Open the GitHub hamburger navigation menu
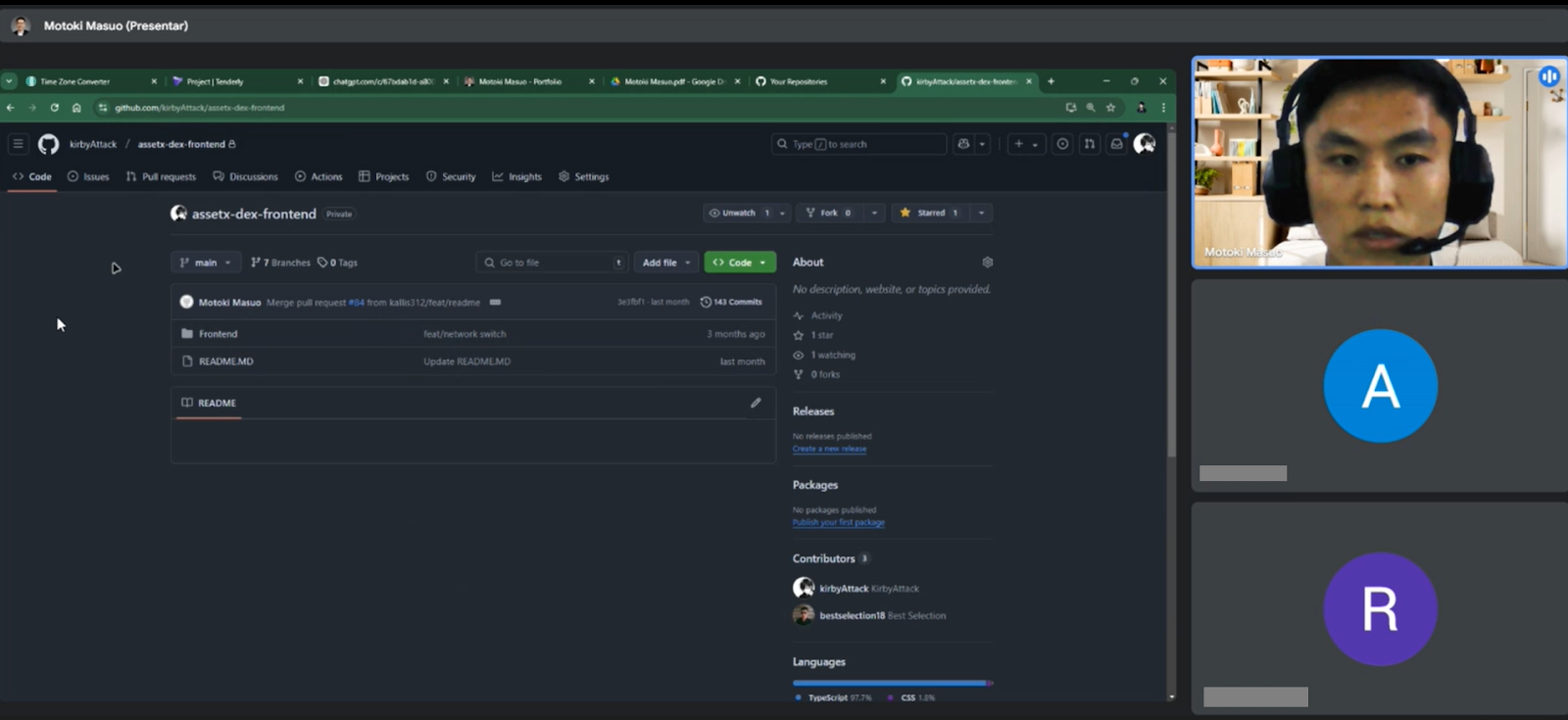1568x720 pixels. pyautogui.click(x=18, y=144)
